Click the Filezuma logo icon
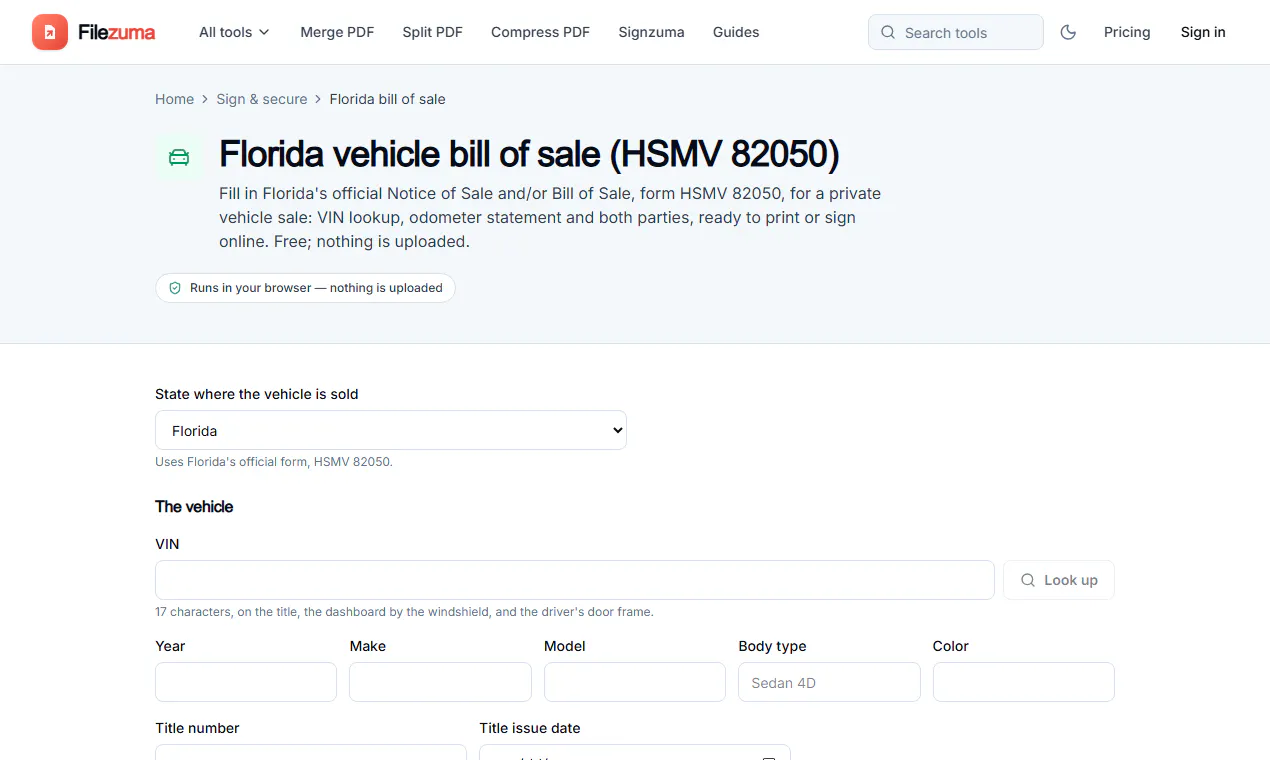1270x760 pixels. [x=50, y=32]
